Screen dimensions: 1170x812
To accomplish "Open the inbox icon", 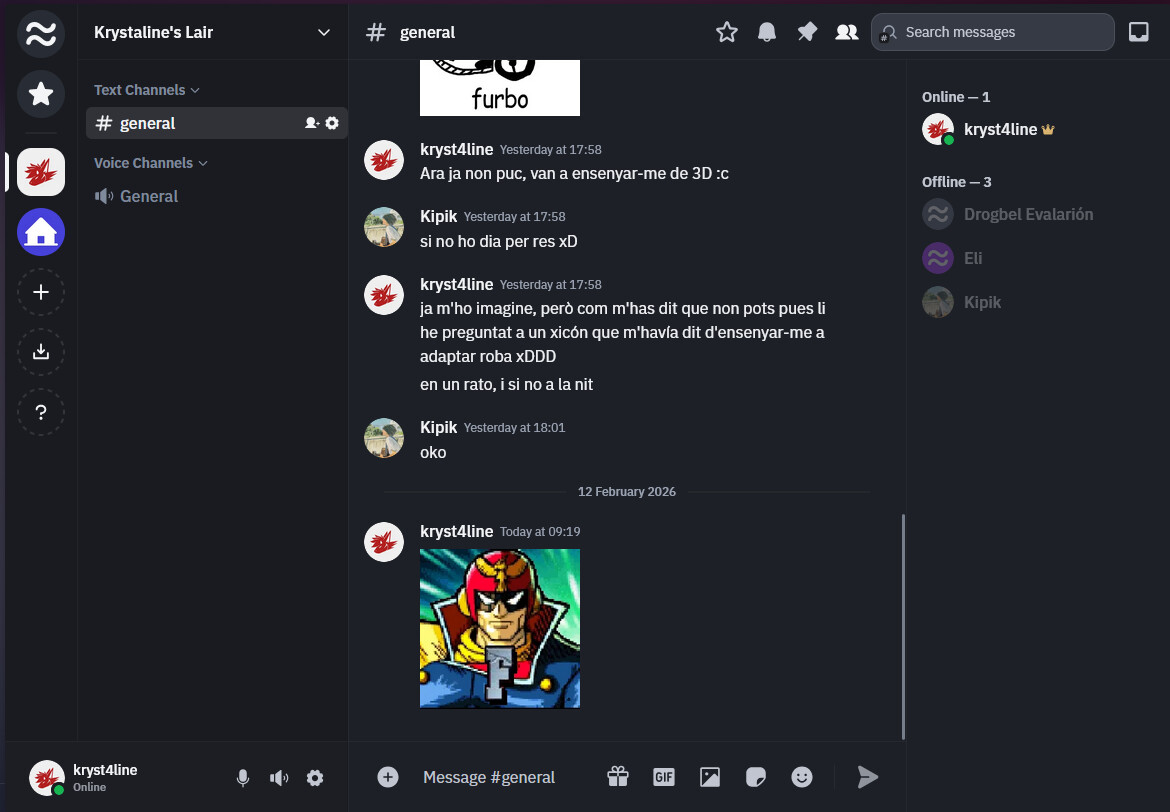I will coord(1138,32).
